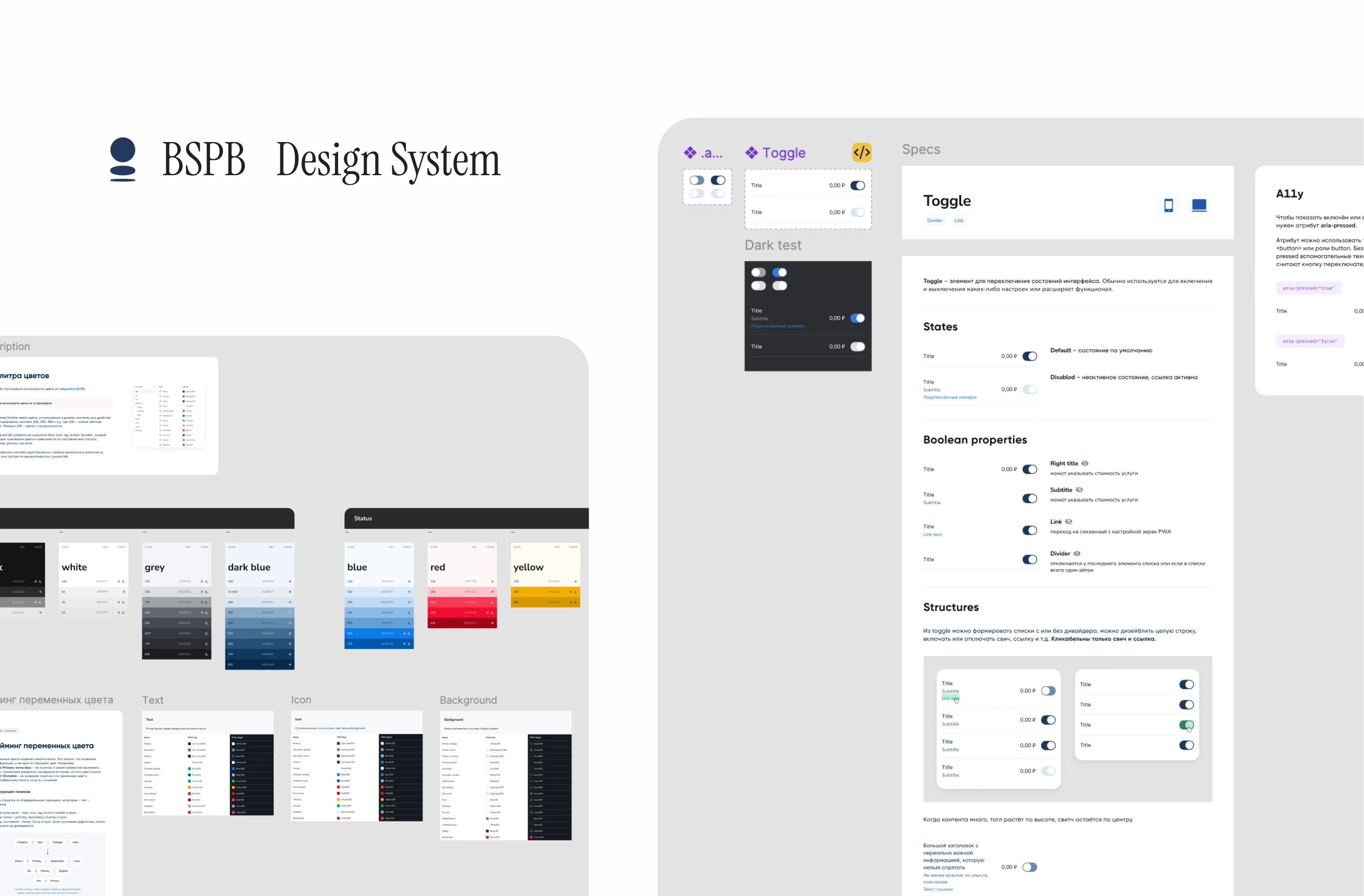Turn off the dark toggle in purple-dashed Toggle frame

857,186
